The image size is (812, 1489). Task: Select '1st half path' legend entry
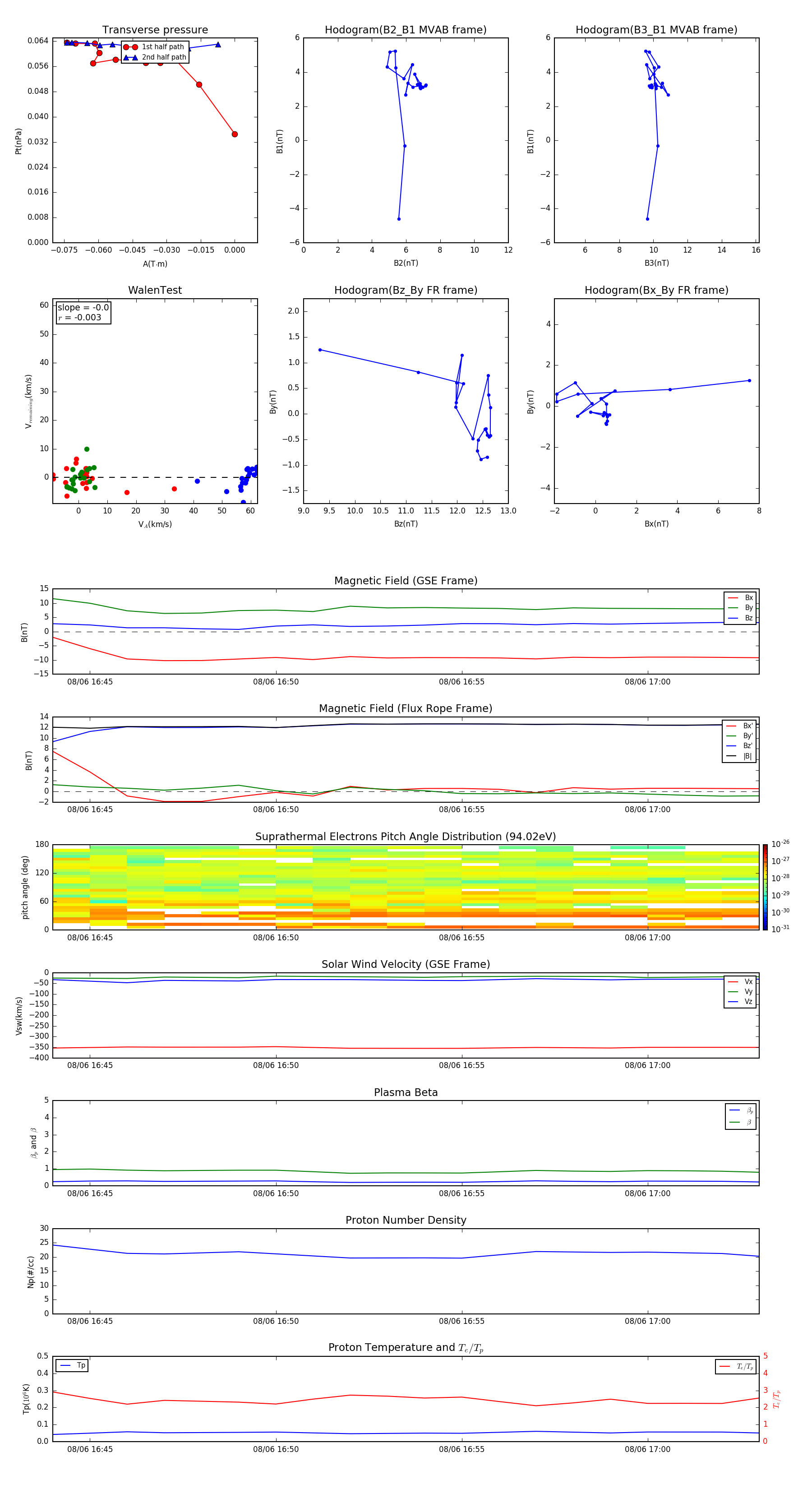[154, 47]
